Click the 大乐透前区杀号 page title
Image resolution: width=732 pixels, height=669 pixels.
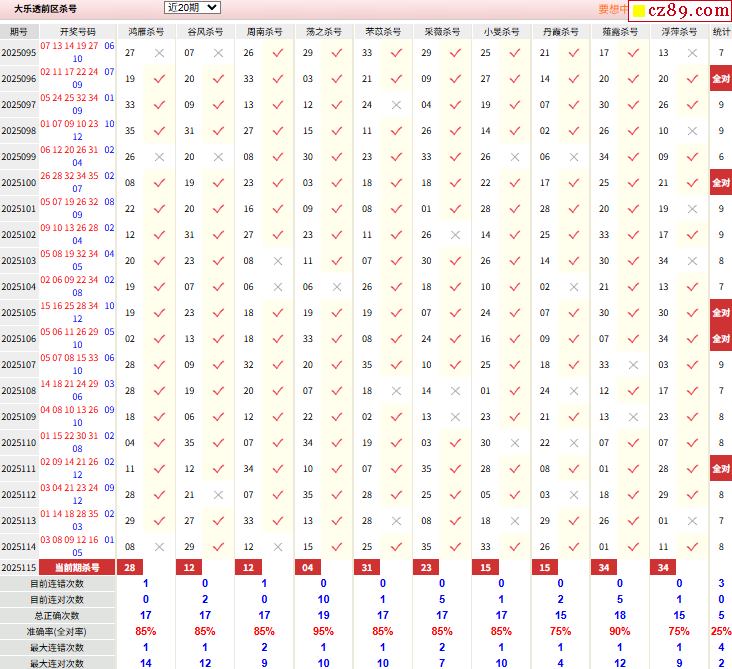pos(44,9)
